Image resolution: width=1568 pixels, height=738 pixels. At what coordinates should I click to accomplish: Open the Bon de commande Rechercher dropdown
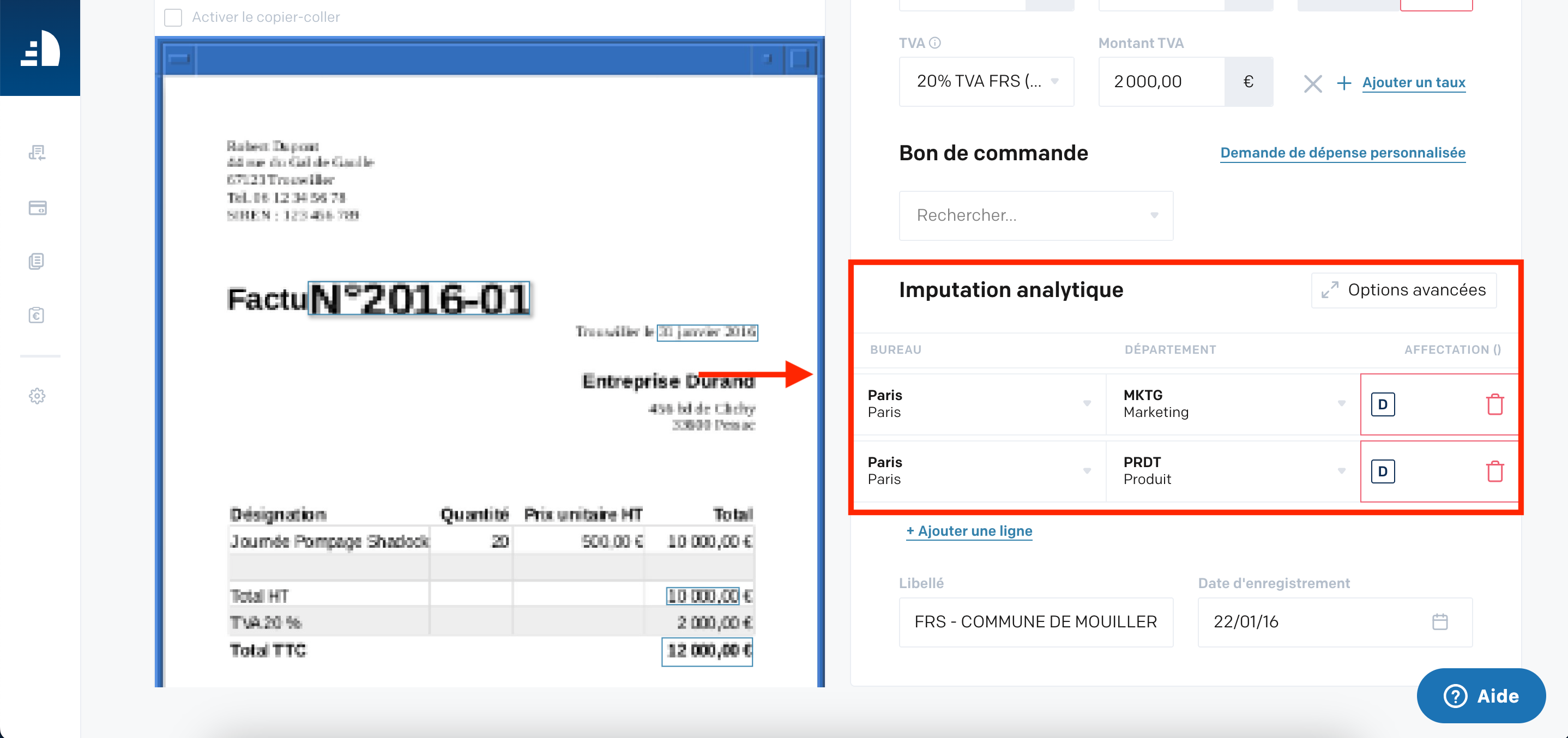point(1035,215)
